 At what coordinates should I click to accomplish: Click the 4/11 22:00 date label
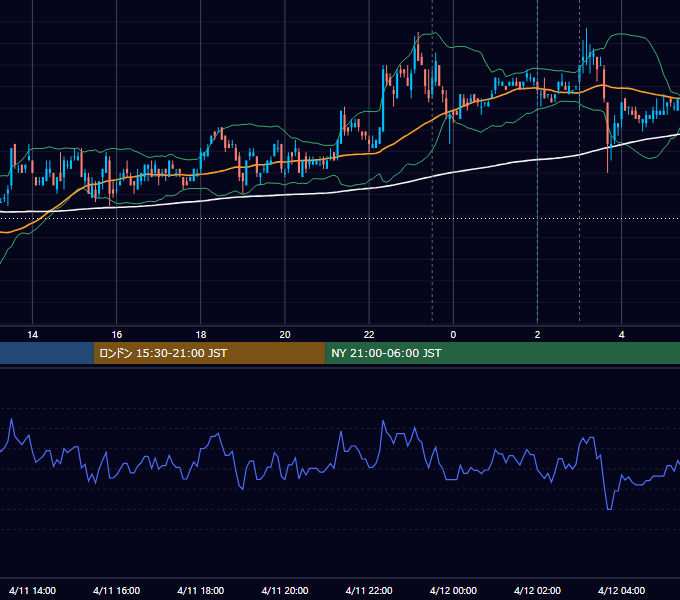(369, 590)
